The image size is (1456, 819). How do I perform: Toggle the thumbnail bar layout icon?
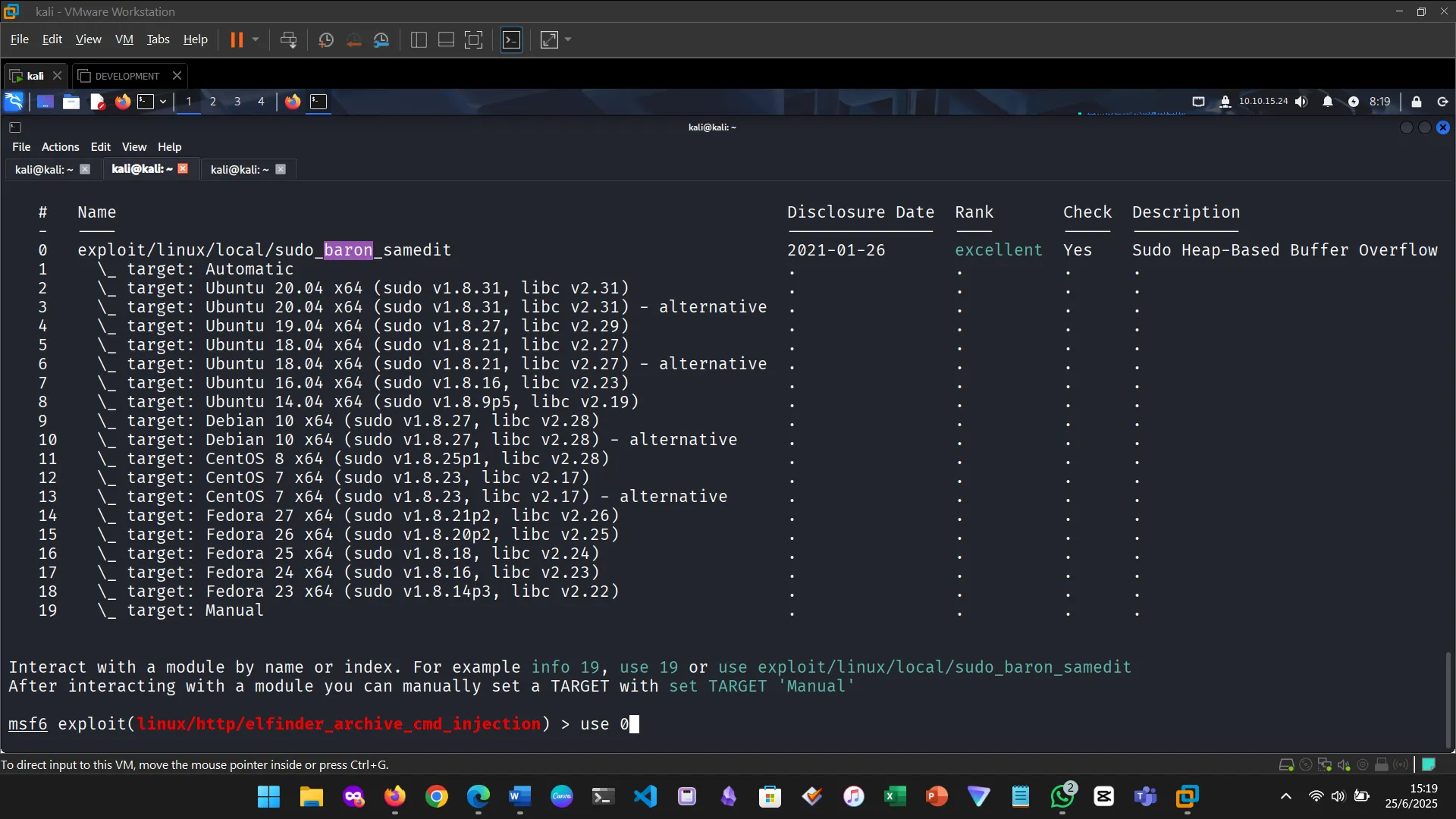tap(446, 40)
